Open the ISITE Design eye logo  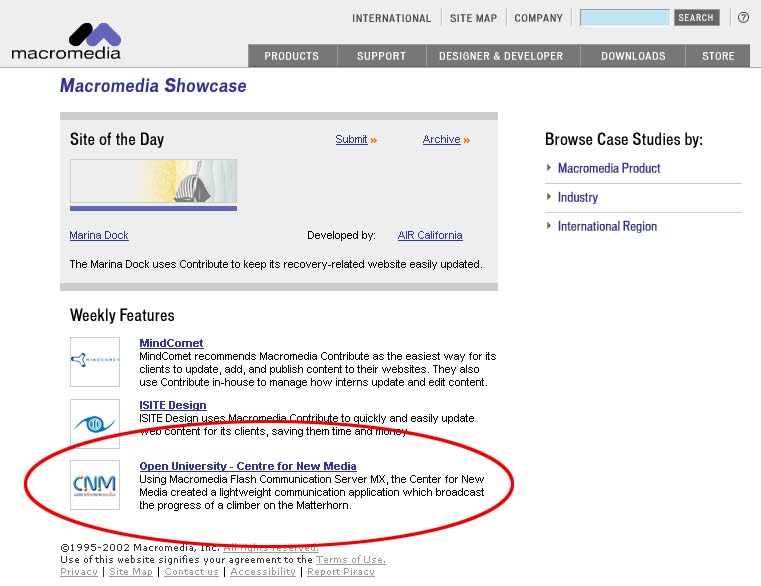pyautogui.click(x=95, y=423)
